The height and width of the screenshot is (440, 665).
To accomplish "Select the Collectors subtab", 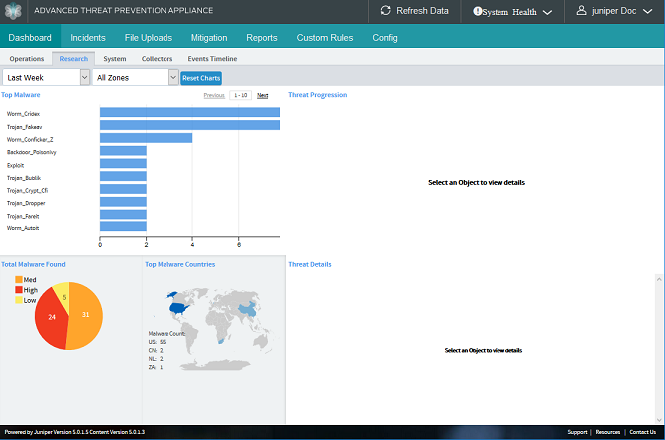I will [x=157, y=59].
